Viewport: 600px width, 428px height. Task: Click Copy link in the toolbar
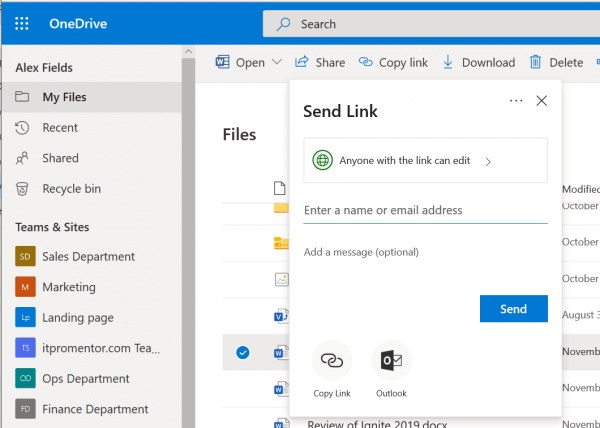(393, 62)
